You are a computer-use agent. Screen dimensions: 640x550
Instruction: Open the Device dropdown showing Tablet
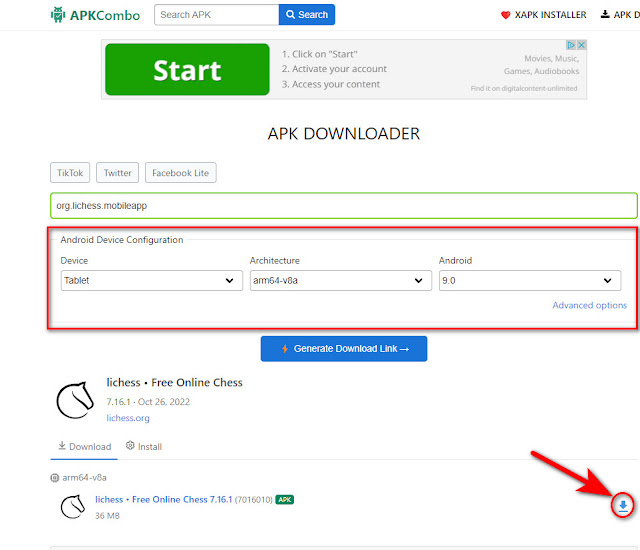[x=152, y=280]
